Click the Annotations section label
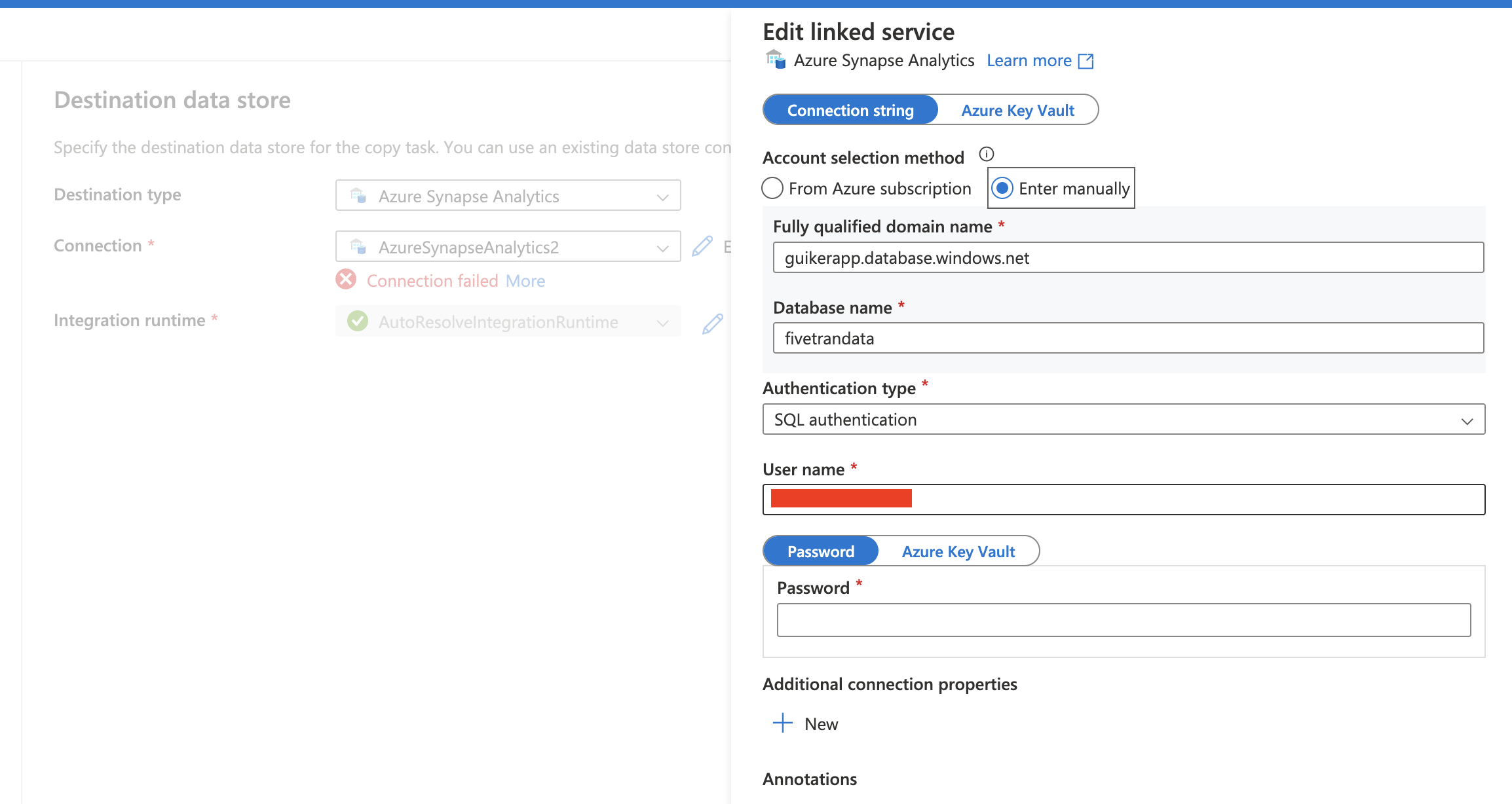The image size is (1512, 804). [x=810, y=779]
